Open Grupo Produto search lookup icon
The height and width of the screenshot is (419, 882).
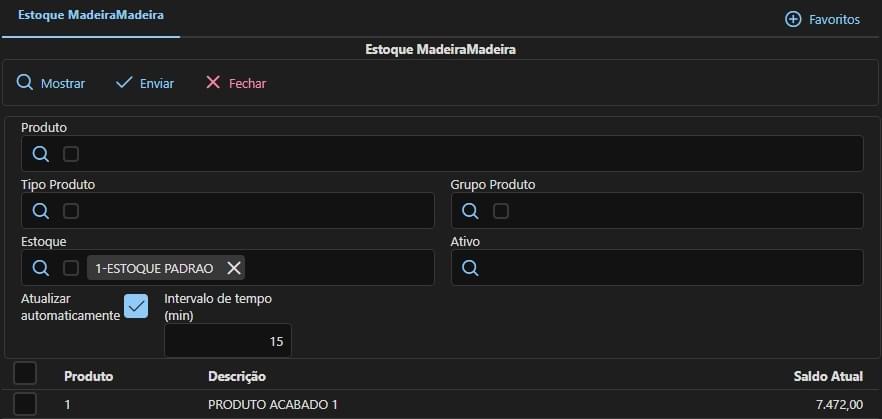[470, 211]
